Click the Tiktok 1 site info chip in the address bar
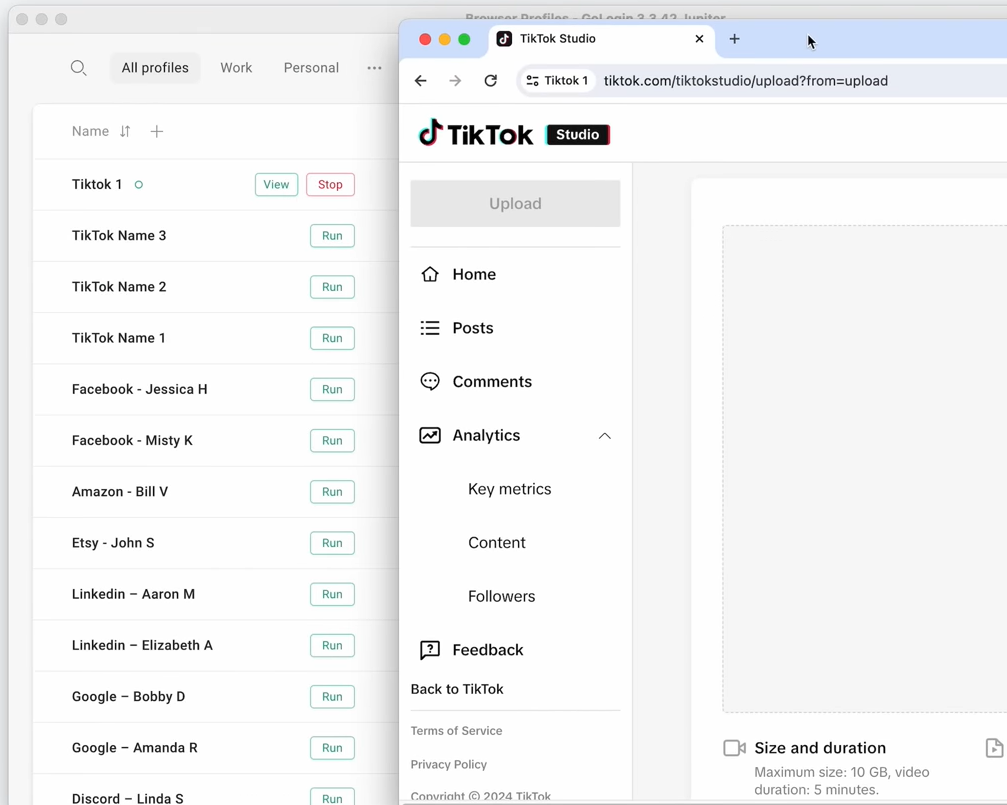Image resolution: width=1007 pixels, height=805 pixels. pyautogui.click(x=557, y=80)
